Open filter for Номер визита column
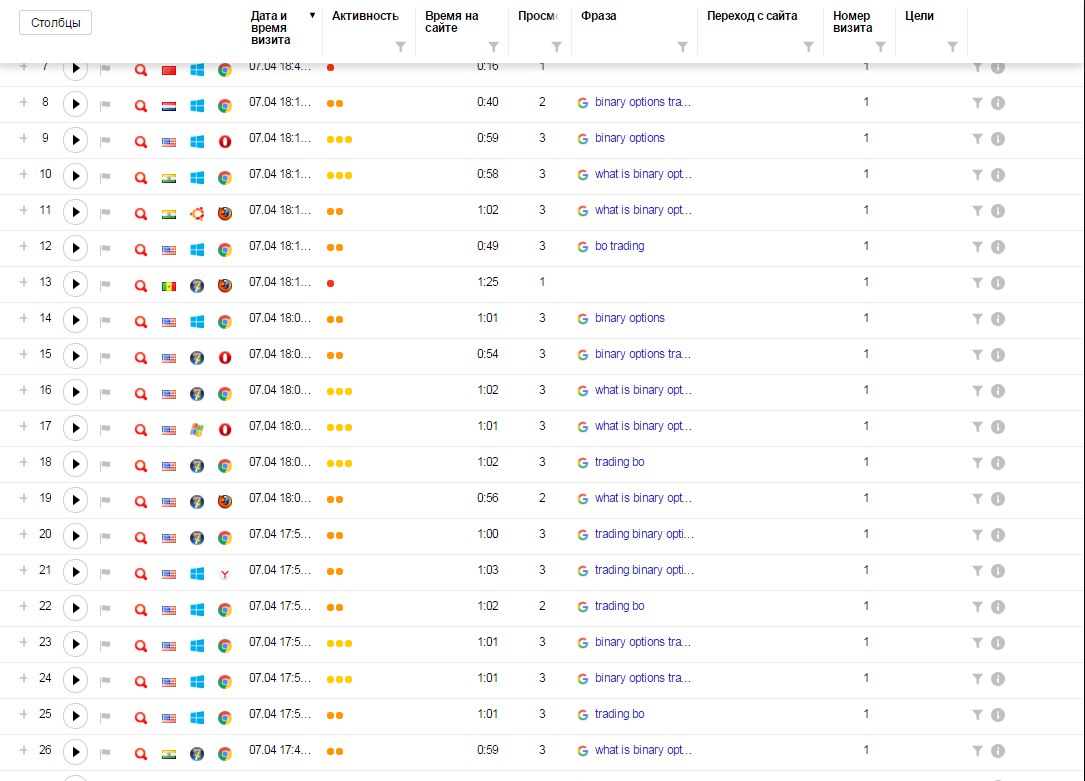The height and width of the screenshot is (781, 1085). 880,47
